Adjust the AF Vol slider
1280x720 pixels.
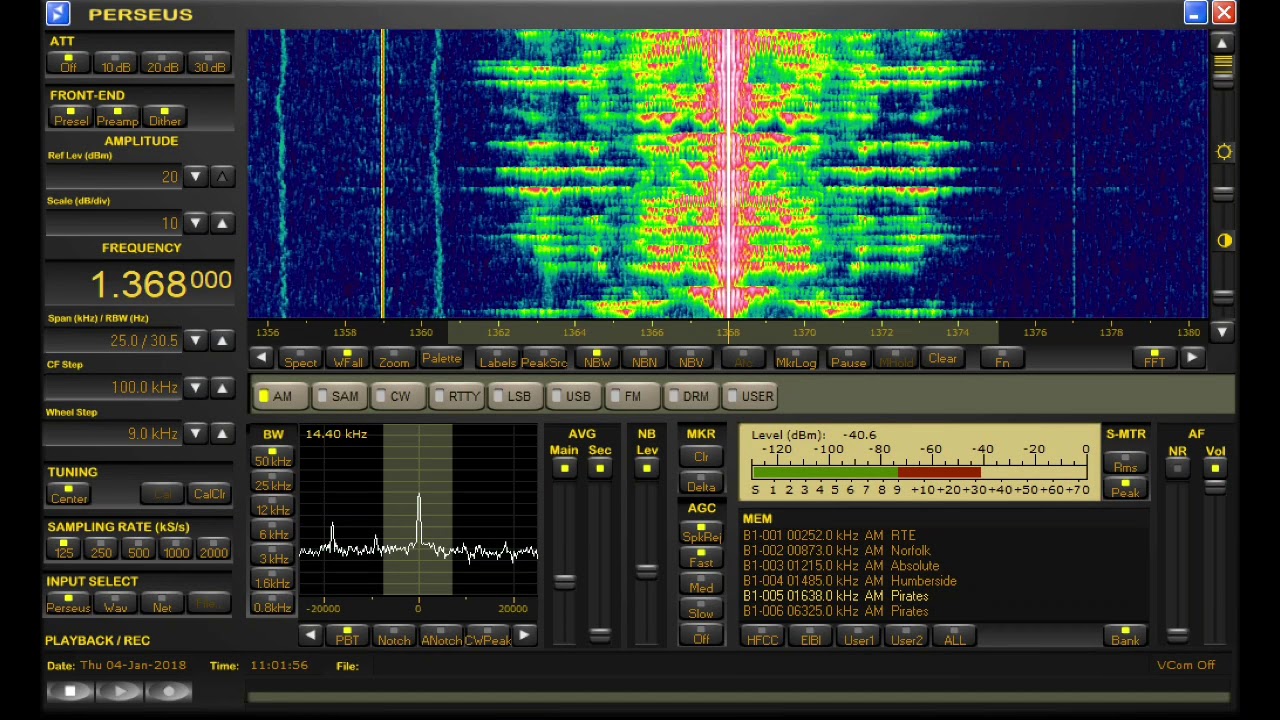coord(1215,486)
